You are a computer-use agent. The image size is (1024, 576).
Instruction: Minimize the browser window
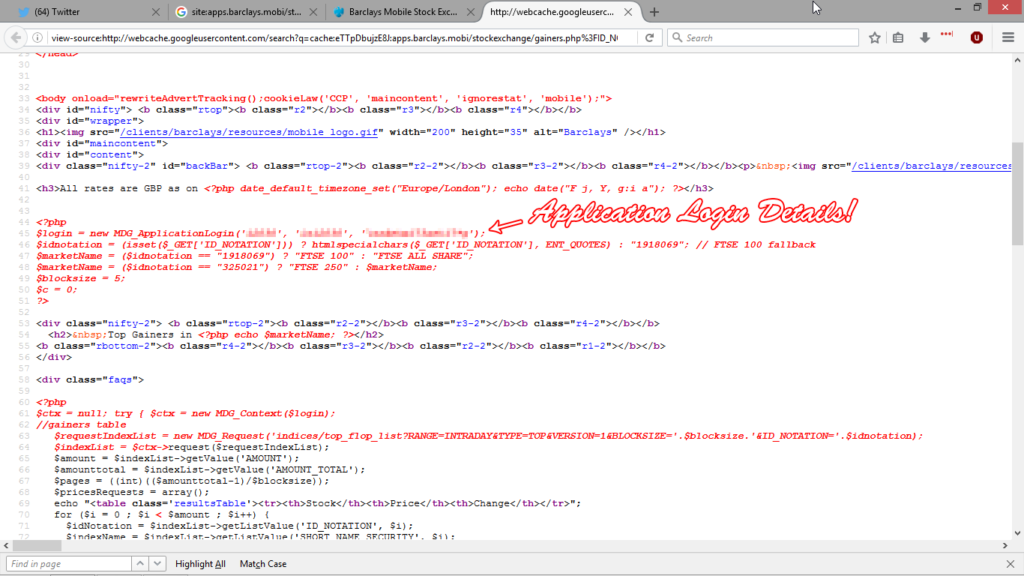[x=957, y=8]
